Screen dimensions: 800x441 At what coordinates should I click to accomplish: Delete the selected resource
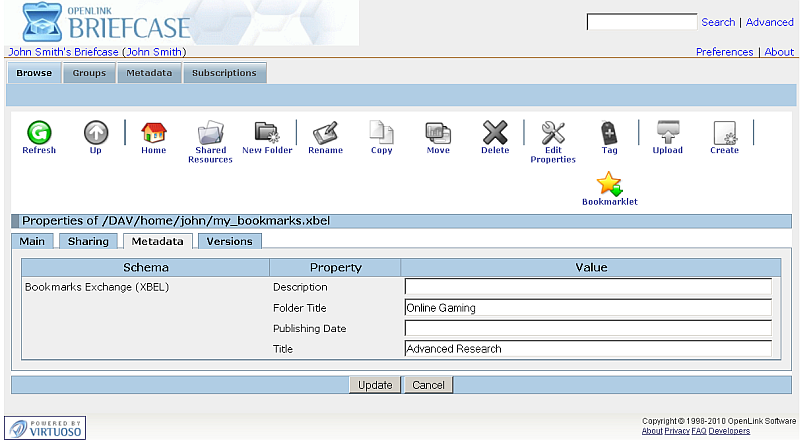coord(495,133)
